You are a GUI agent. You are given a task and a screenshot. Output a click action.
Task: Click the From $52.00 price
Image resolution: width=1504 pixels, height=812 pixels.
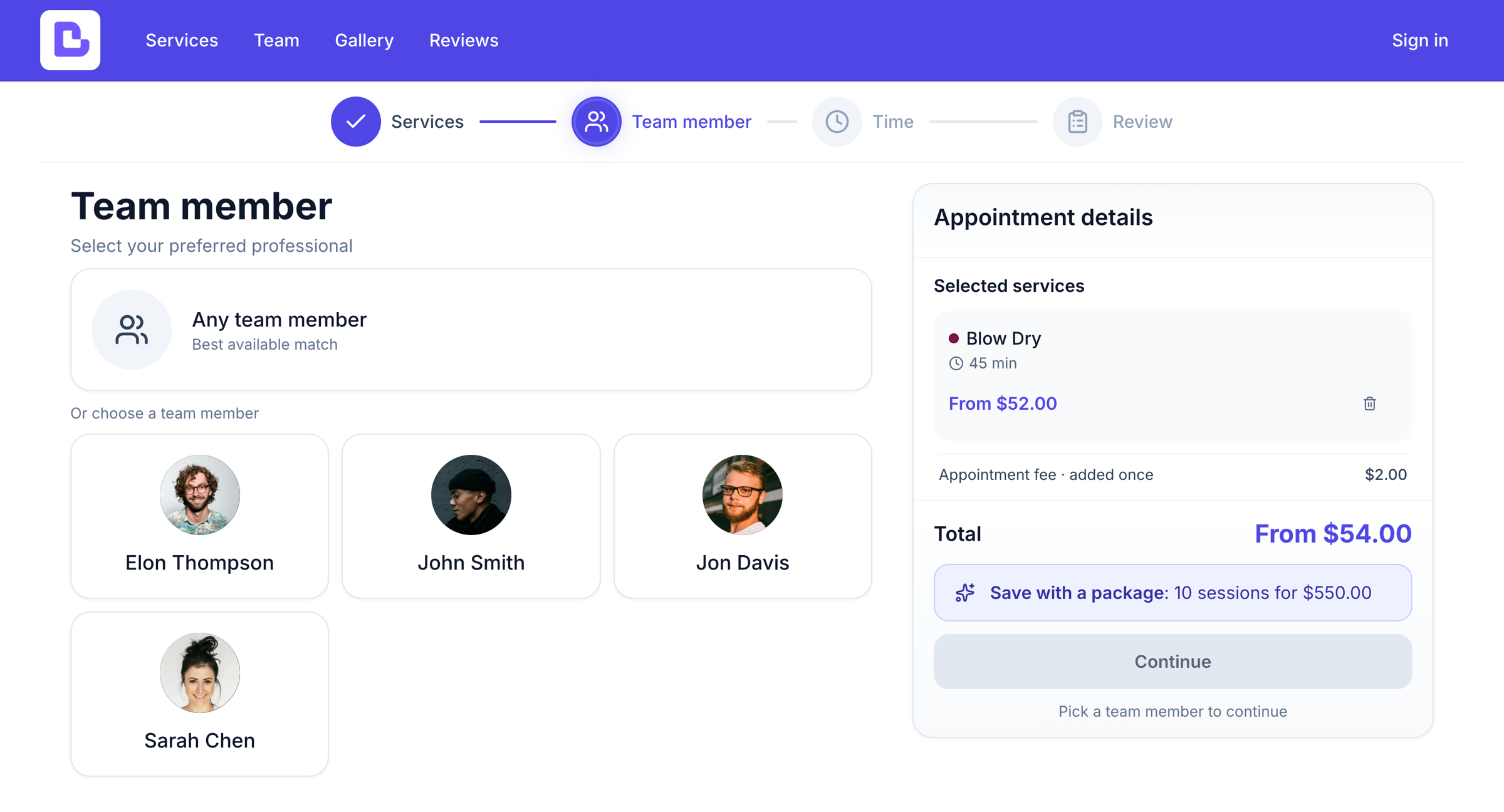coord(1003,403)
